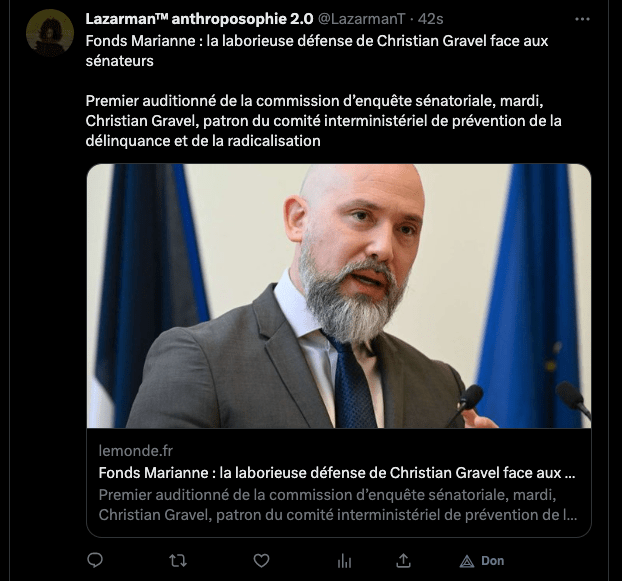View tweet analytics bar chart icon
This screenshot has width=622, height=581.
point(344,561)
